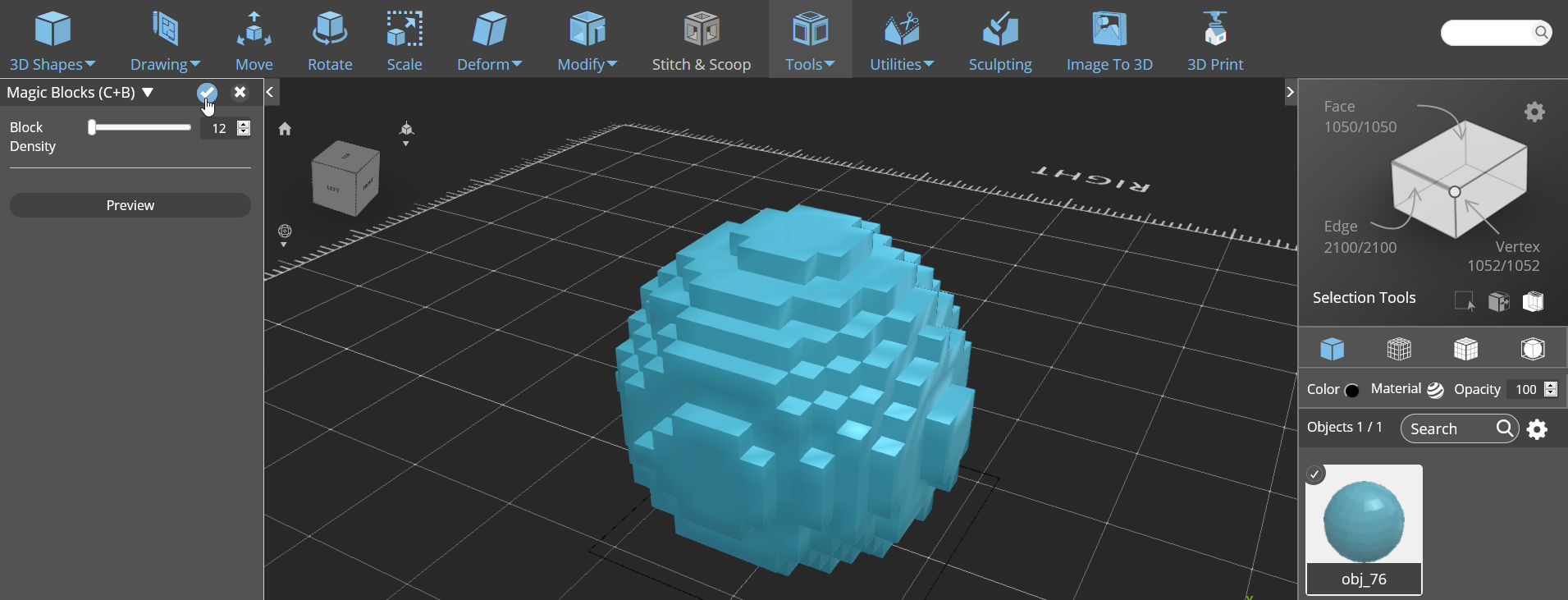
Task: Enable Face selection mode
Action: tap(1360, 117)
